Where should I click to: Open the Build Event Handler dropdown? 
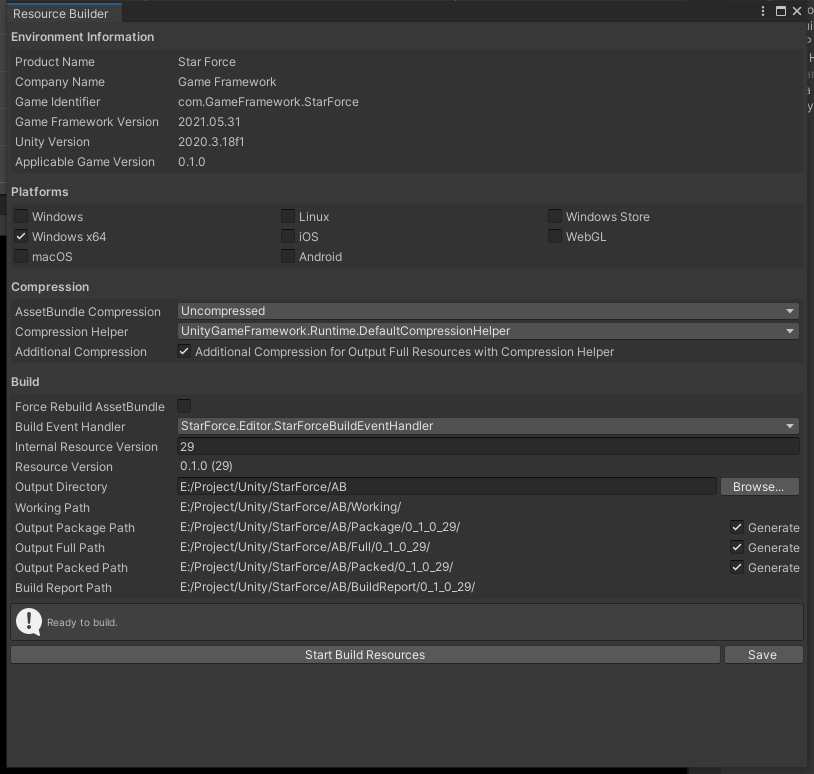tap(488, 426)
